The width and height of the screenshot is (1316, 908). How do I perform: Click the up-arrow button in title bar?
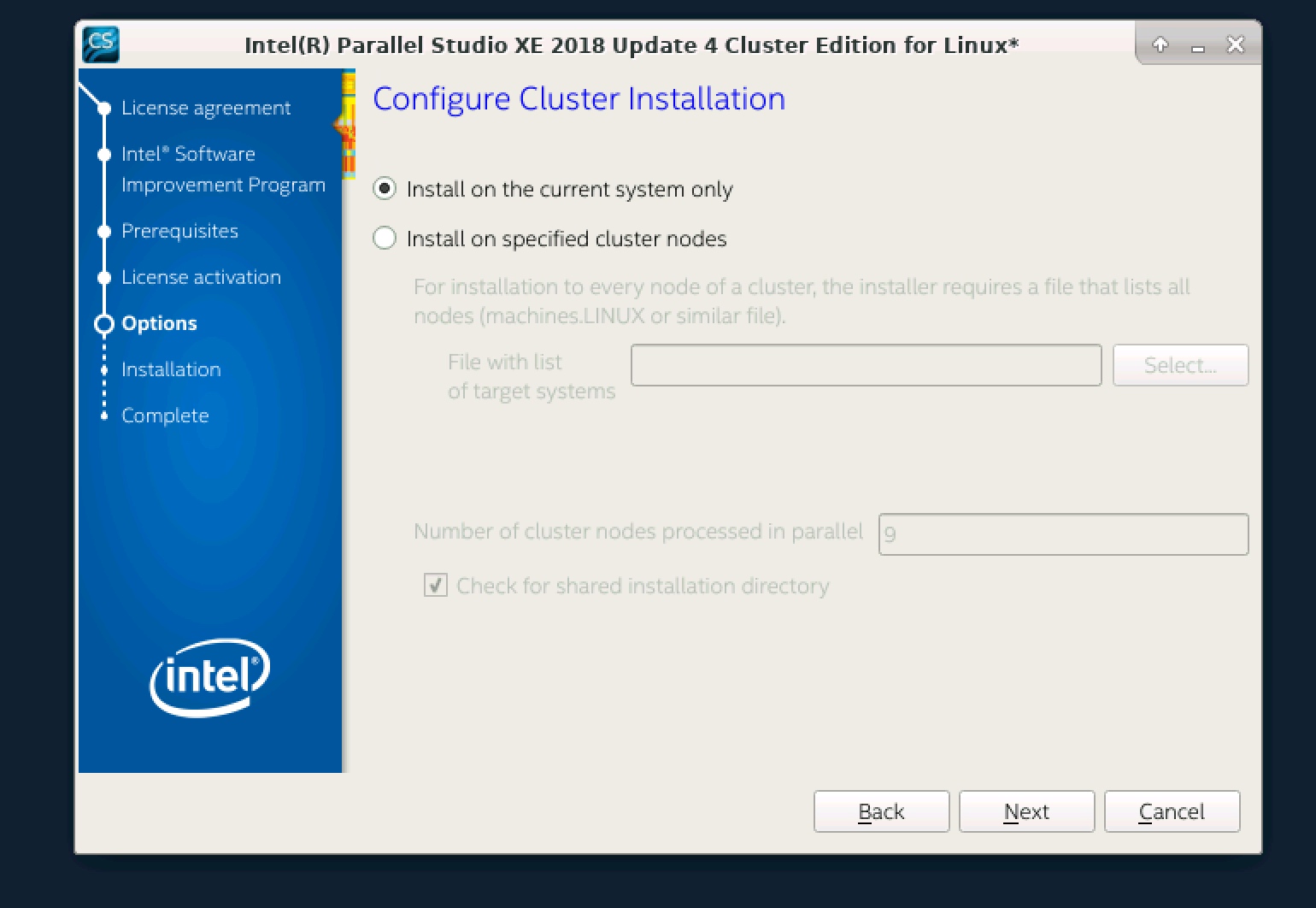click(x=1160, y=44)
